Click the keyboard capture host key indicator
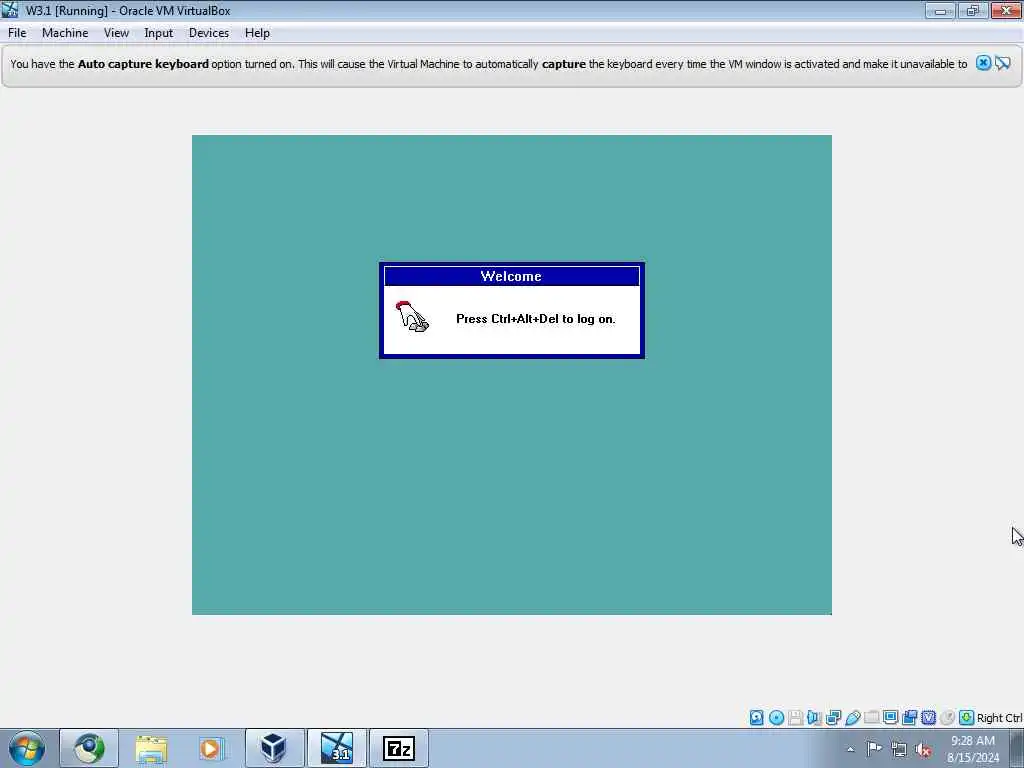The height and width of the screenshot is (768, 1024). click(x=967, y=718)
